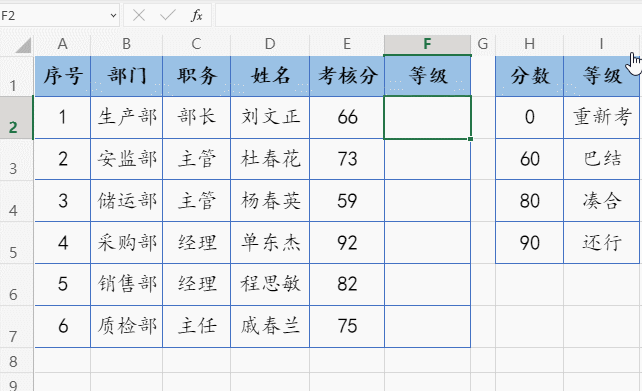Click the header cell 姓名
The image size is (642, 391).
tap(270, 76)
